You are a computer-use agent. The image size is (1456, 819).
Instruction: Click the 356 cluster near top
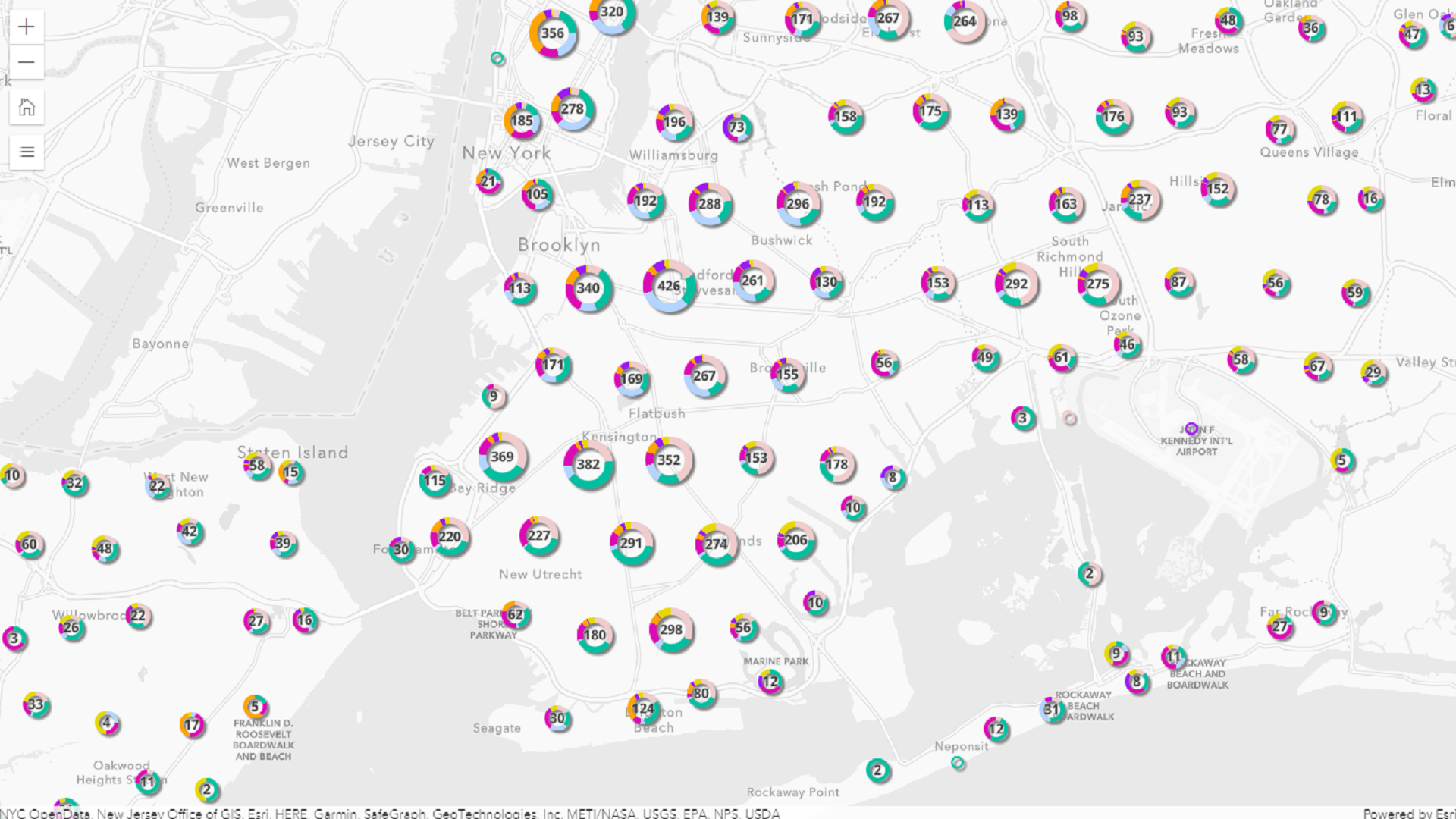point(553,33)
